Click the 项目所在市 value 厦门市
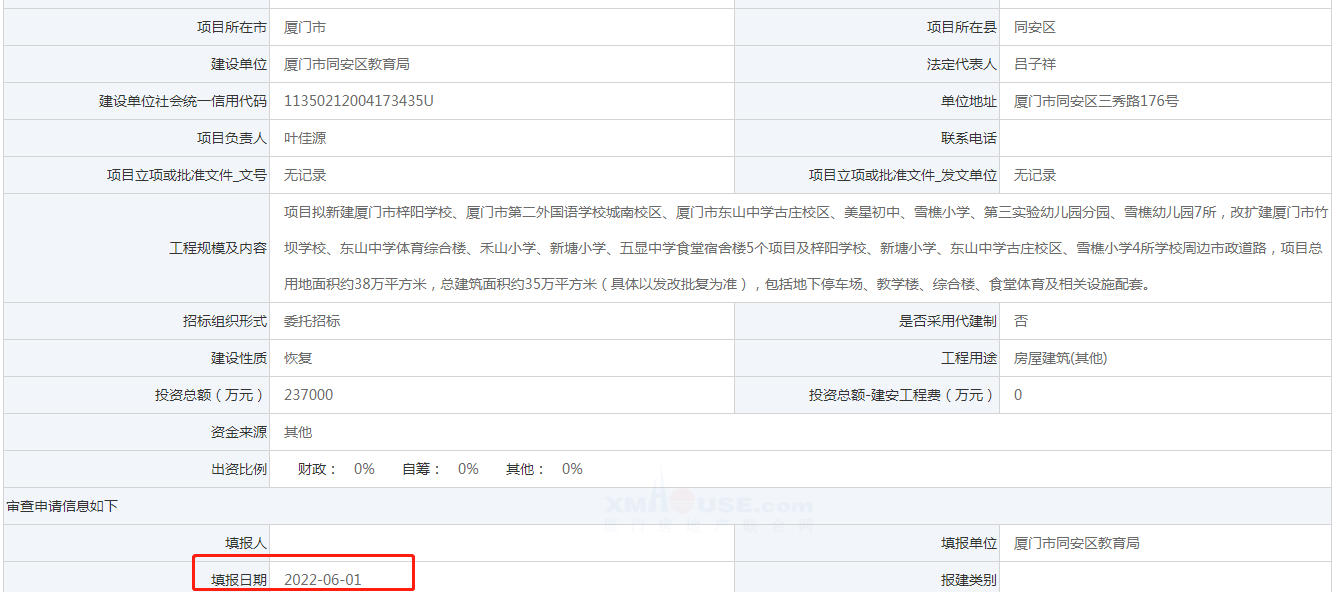Screen dimensions: 1336x592 (305, 27)
